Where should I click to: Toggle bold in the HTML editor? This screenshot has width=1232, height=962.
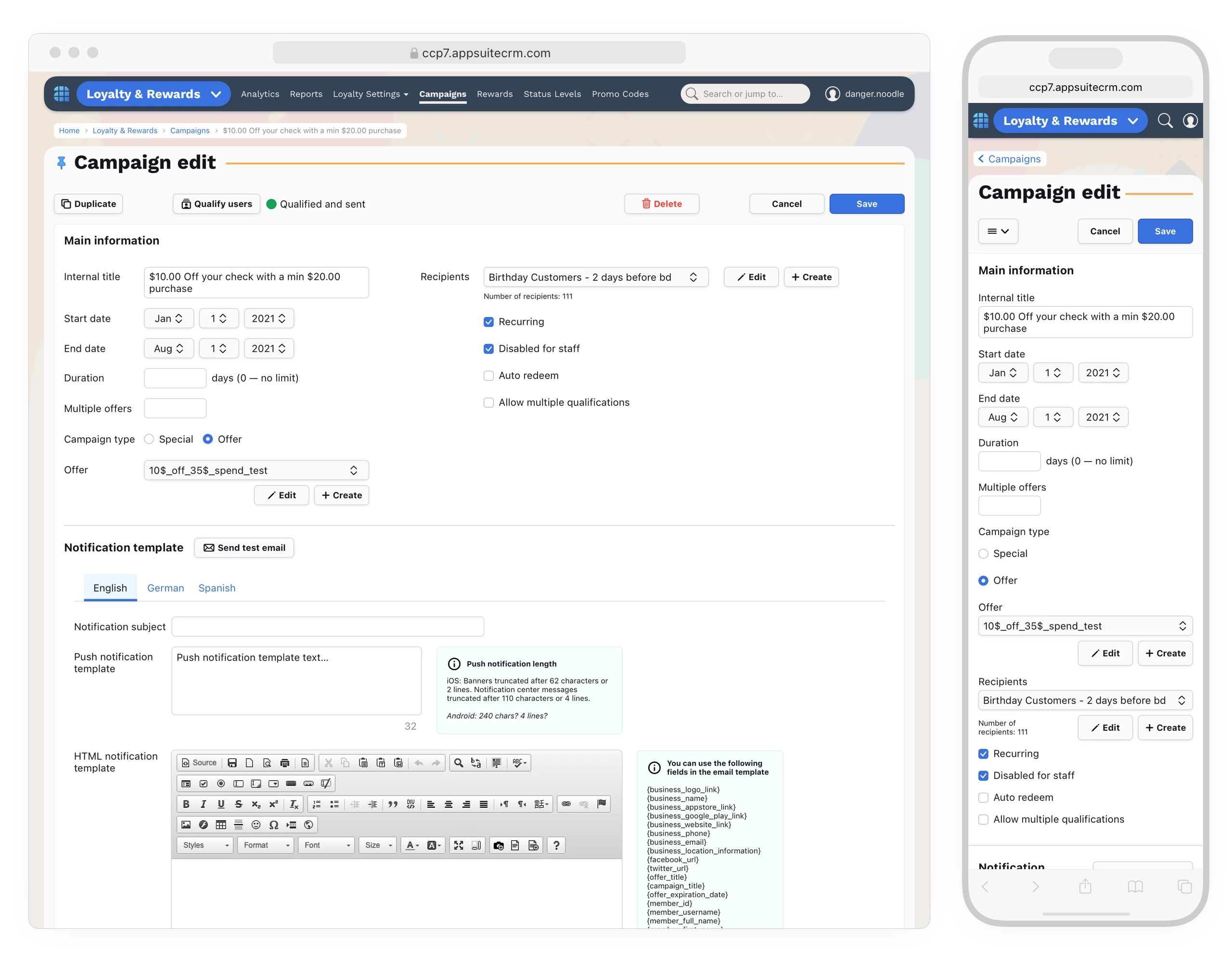186,804
